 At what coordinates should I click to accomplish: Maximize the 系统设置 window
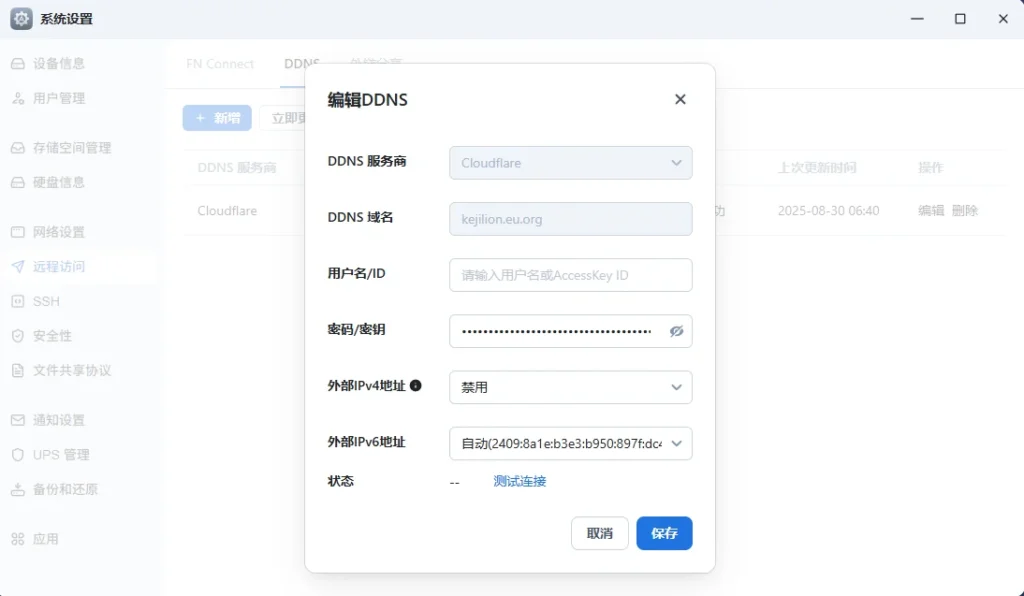[960, 19]
